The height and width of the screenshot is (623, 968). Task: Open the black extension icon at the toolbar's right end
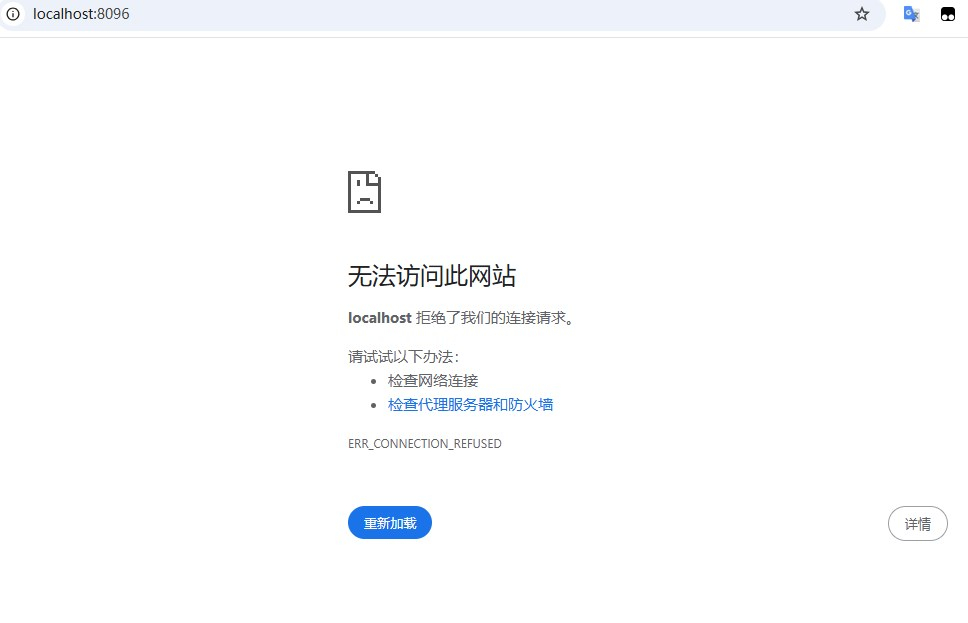point(948,14)
